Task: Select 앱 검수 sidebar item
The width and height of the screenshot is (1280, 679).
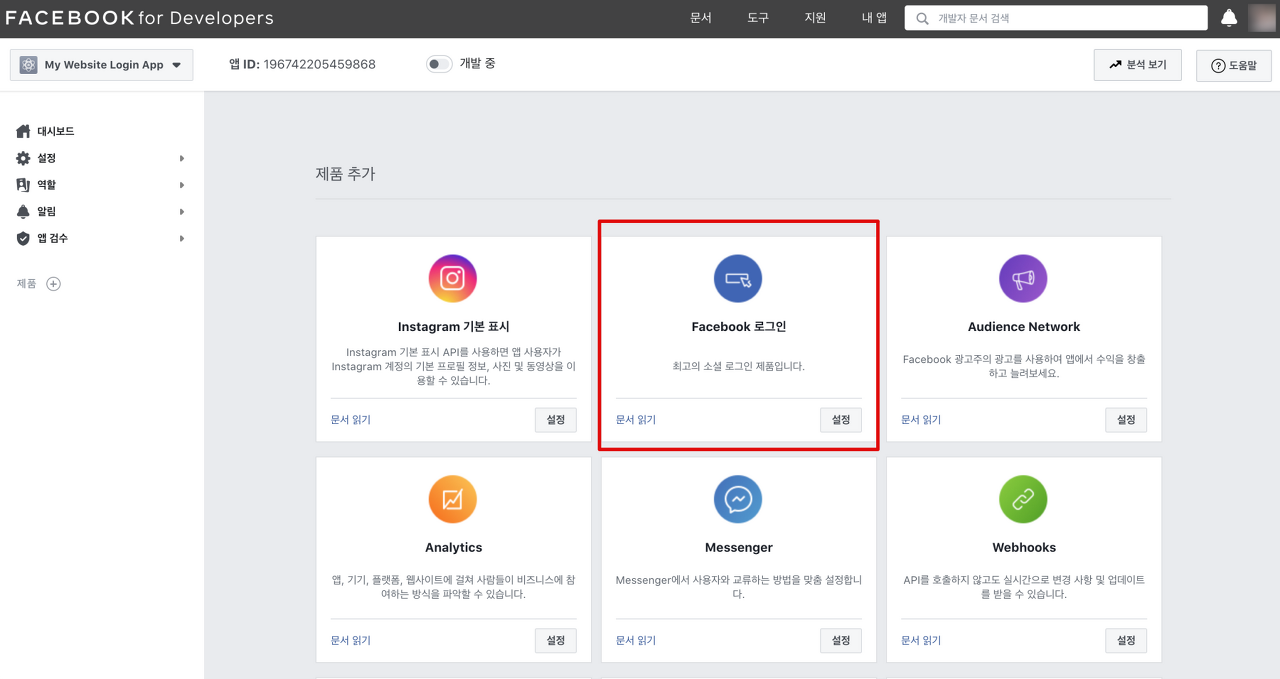Action: tap(53, 238)
